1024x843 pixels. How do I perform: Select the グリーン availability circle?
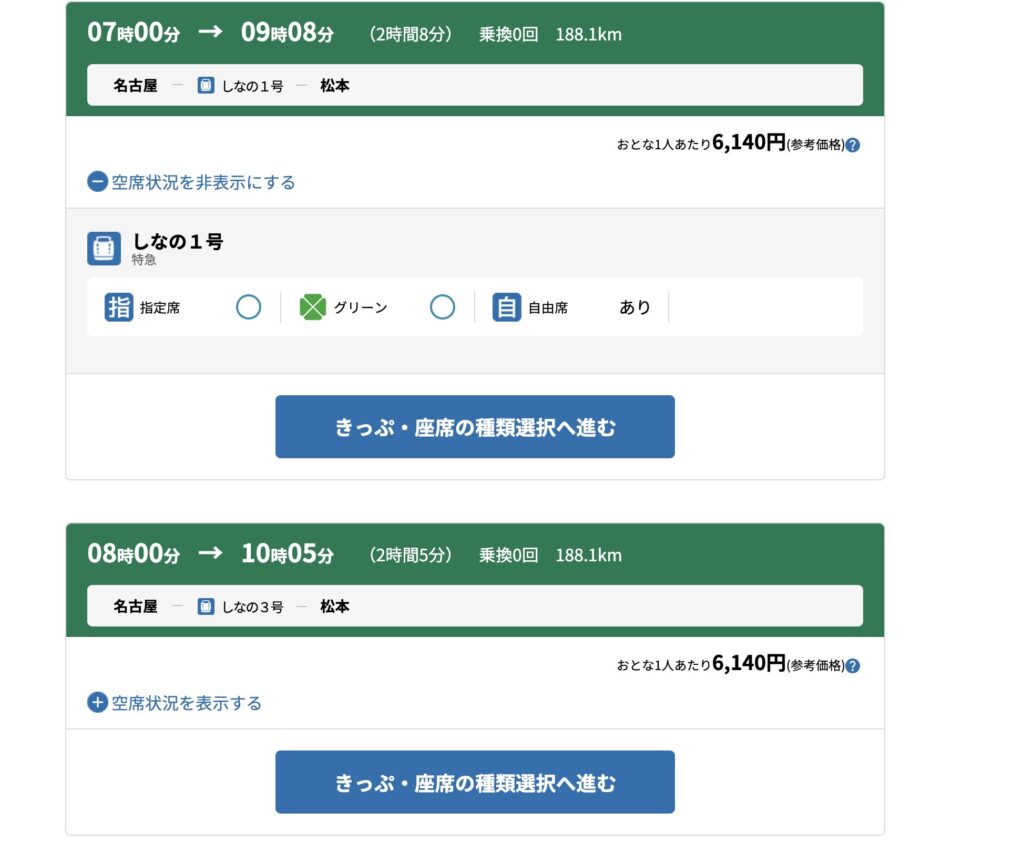click(442, 307)
